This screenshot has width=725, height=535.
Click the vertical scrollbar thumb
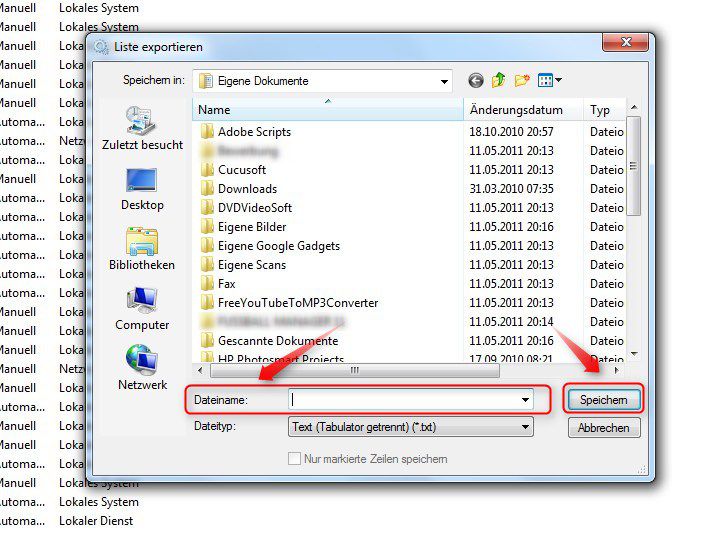634,166
